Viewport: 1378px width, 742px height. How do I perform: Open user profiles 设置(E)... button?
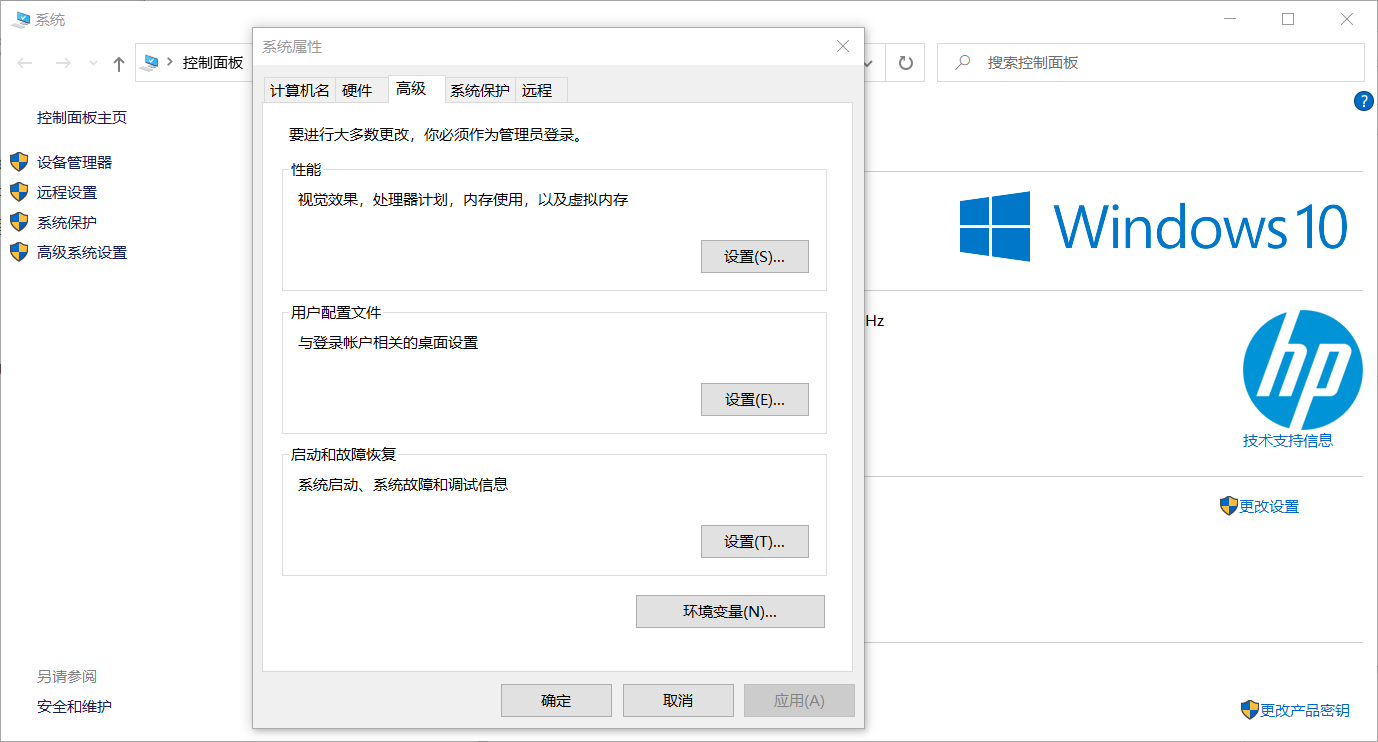(x=755, y=399)
